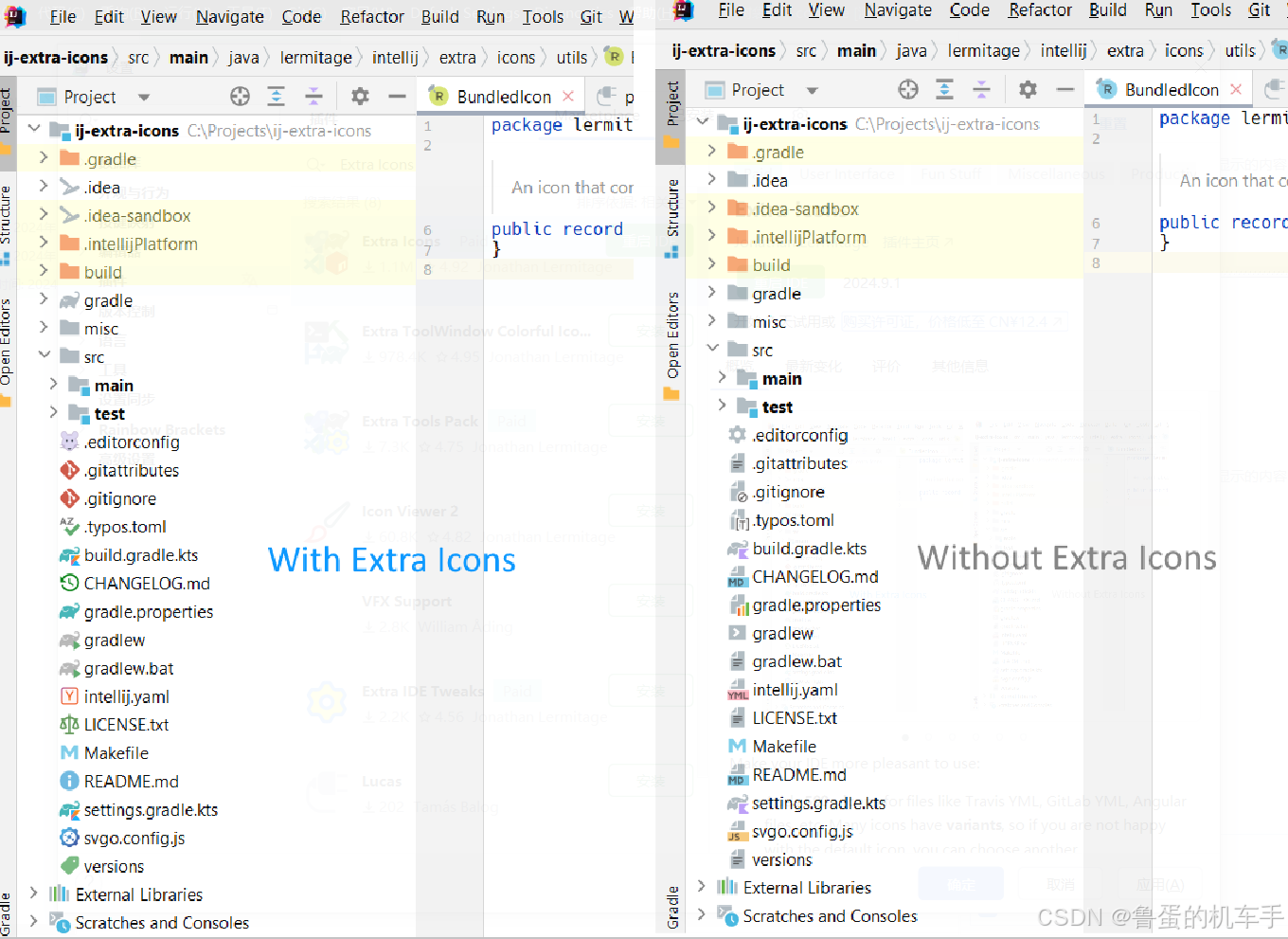
Task: Hide right Project tool window with minus icon
Action: (1065, 89)
